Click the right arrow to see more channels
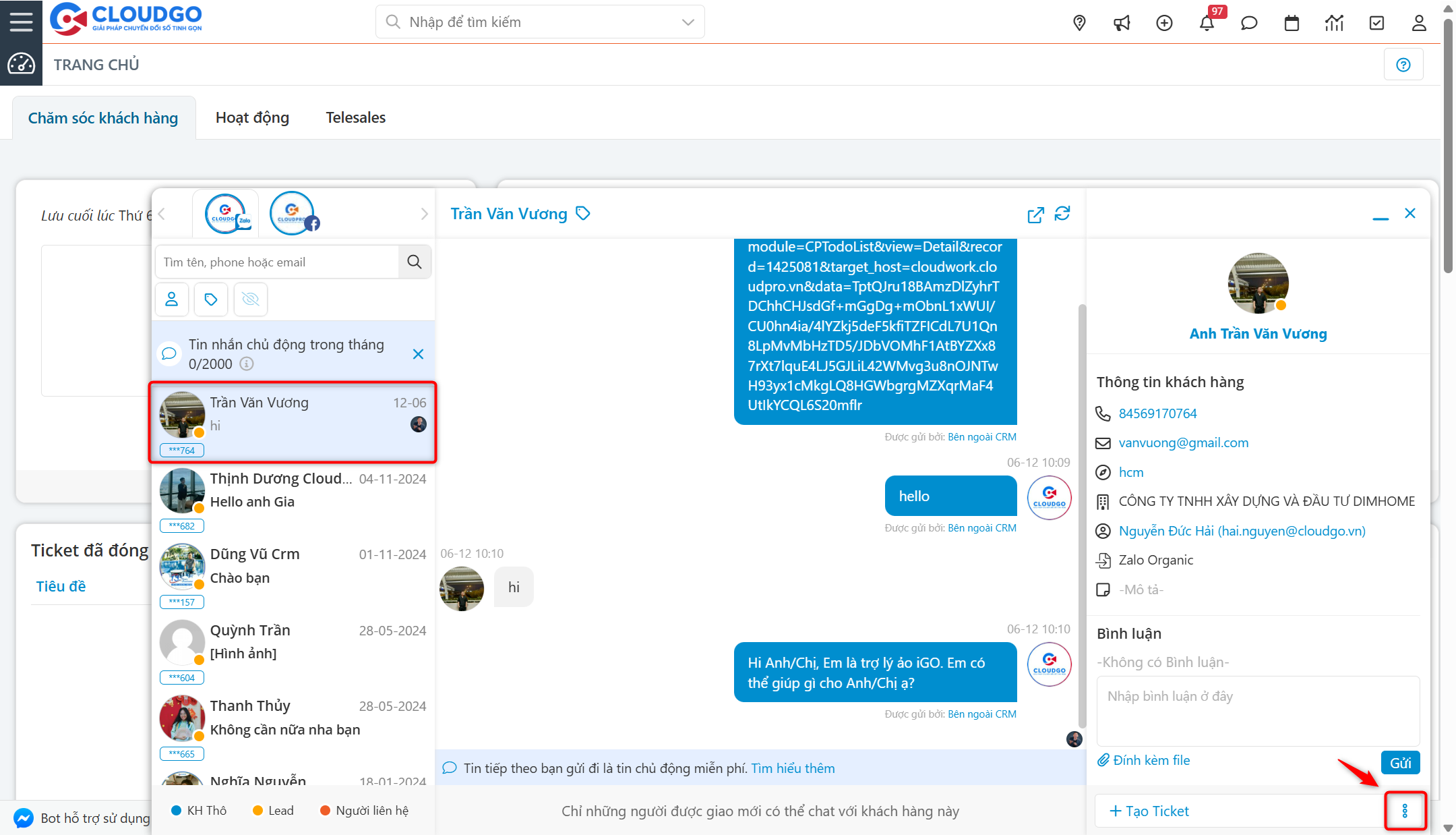Image resolution: width=1456 pixels, height=835 pixels. coord(424,213)
